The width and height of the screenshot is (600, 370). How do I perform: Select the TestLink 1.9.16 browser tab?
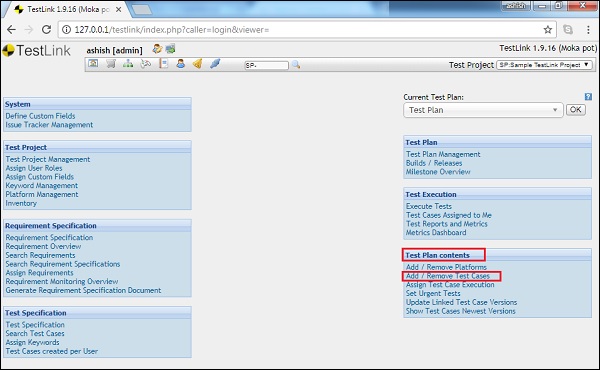[68, 9]
